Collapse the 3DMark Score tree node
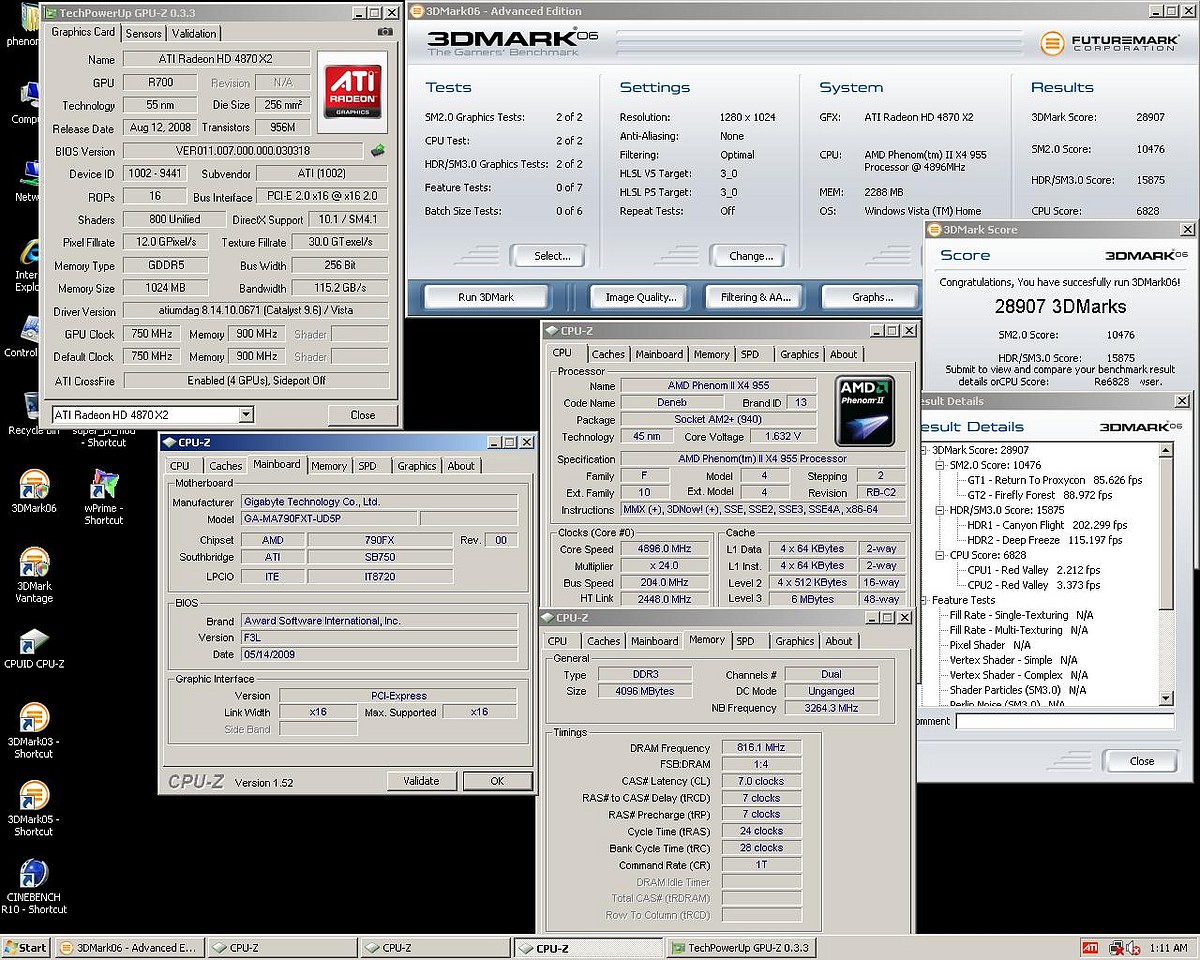This screenshot has width=1200, height=960. click(x=925, y=450)
